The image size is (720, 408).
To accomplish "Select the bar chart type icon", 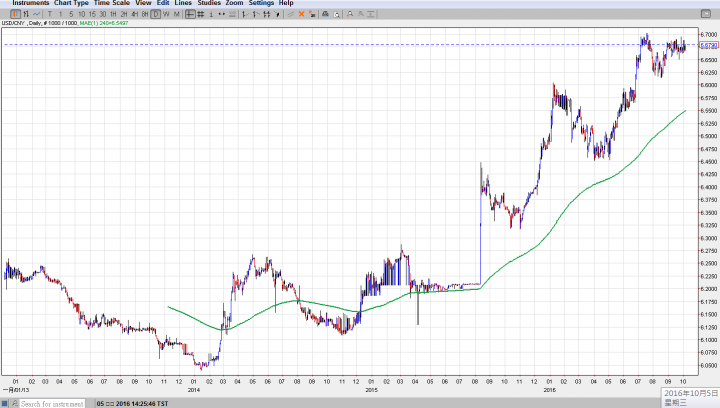I will click(26, 14).
